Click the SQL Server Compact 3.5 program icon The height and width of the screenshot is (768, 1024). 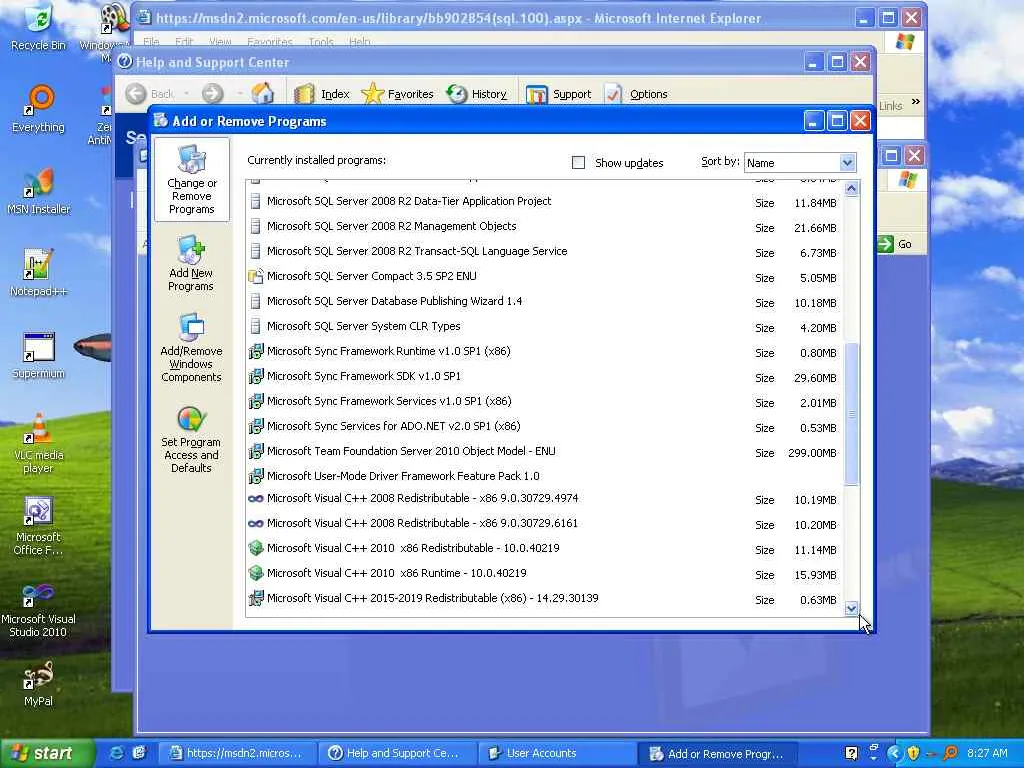255,276
